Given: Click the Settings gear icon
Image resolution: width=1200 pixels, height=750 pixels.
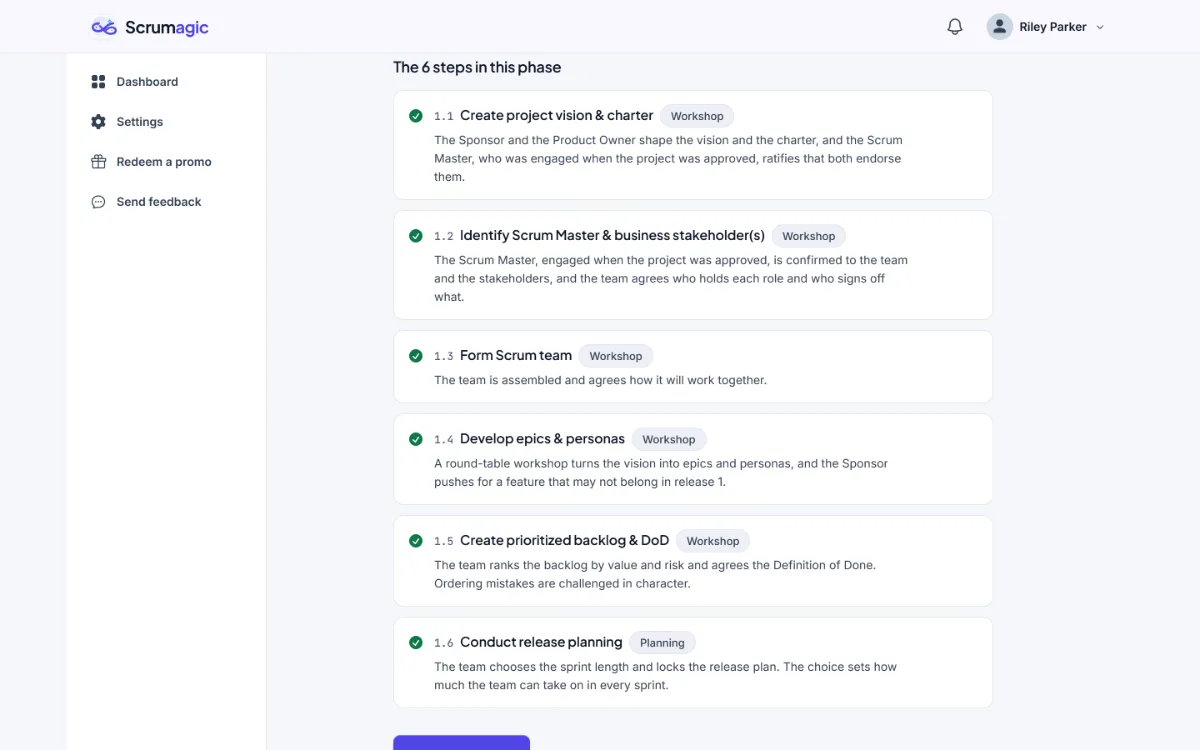Looking at the screenshot, I should click(98, 122).
